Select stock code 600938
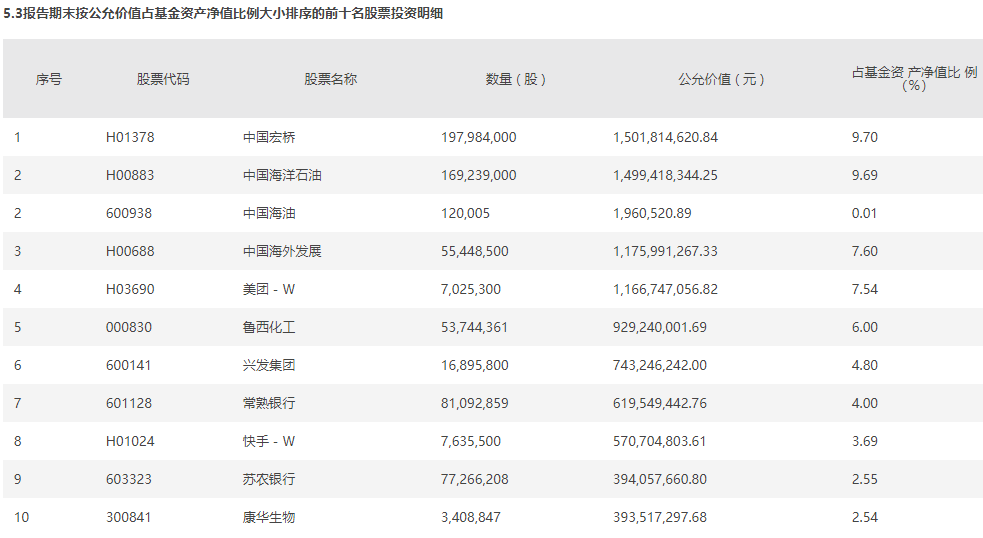Image resolution: width=983 pixels, height=538 pixels. (129, 213)
